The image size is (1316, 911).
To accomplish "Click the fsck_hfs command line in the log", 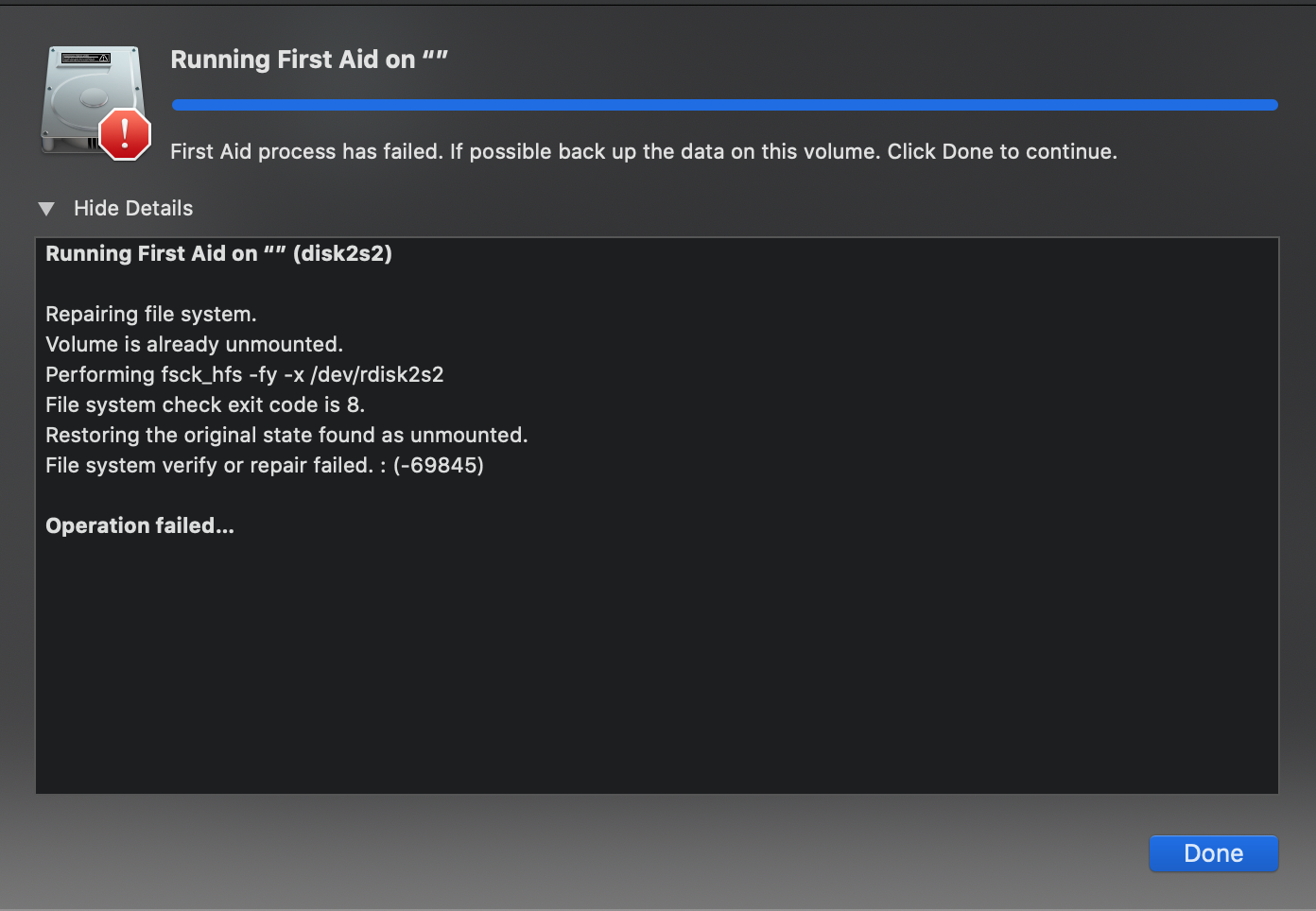I will (x=244, y=374).
